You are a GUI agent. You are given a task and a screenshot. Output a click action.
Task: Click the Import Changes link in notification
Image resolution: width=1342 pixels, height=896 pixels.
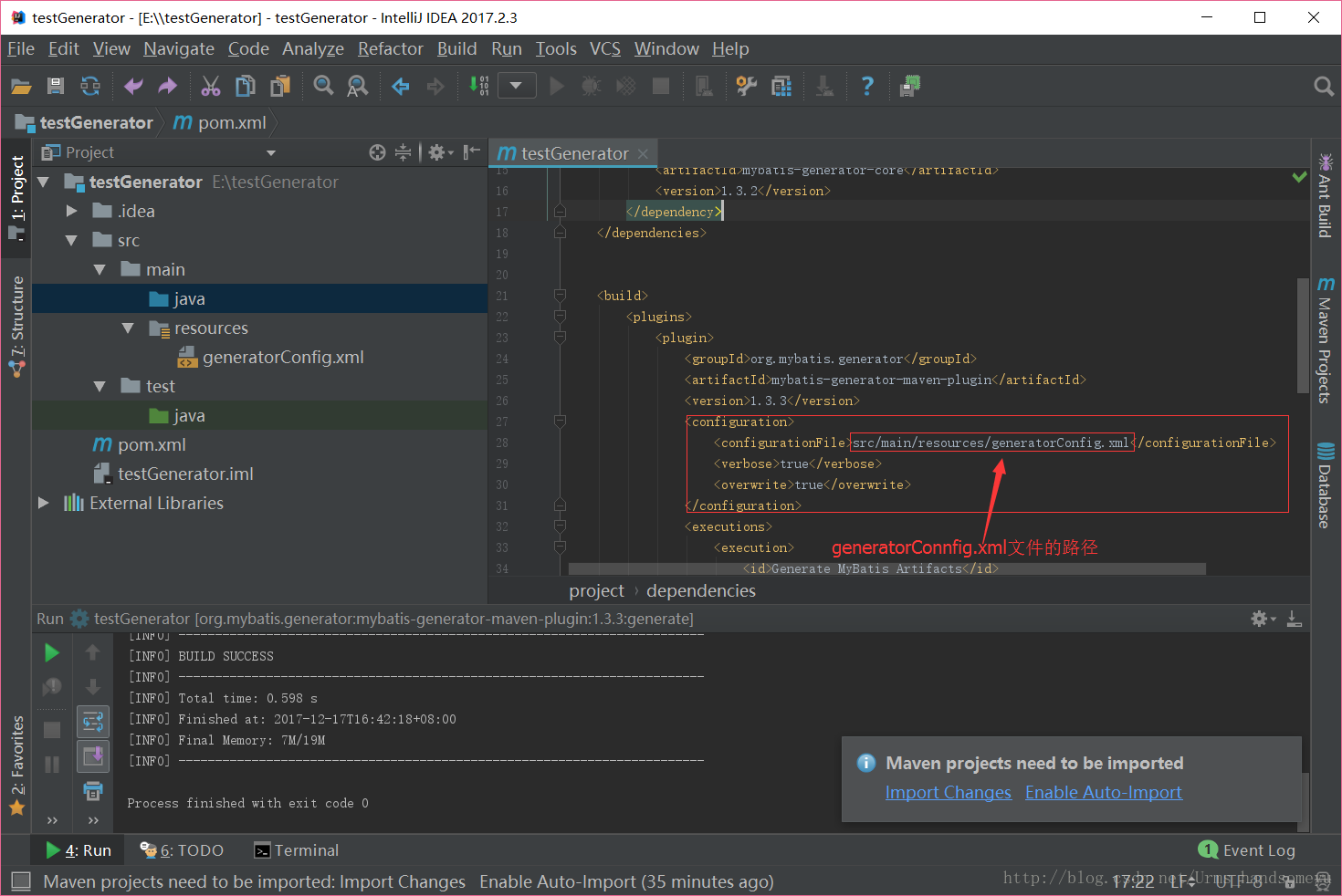pos(949,792)
